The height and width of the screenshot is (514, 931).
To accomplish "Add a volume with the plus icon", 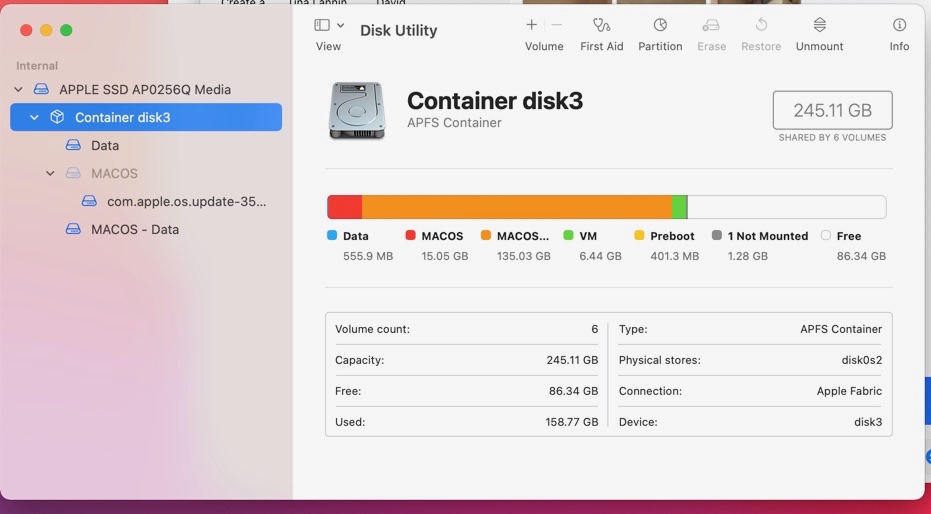I will (531, 24).
